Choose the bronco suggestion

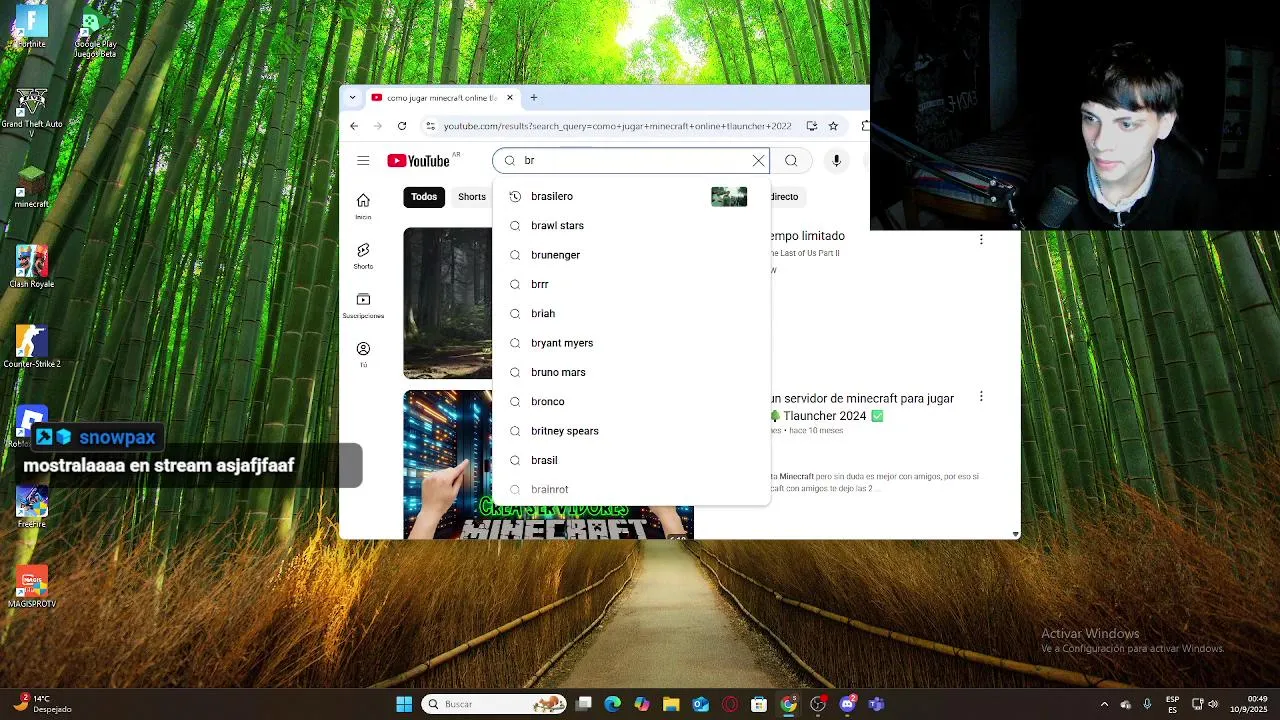631,402
